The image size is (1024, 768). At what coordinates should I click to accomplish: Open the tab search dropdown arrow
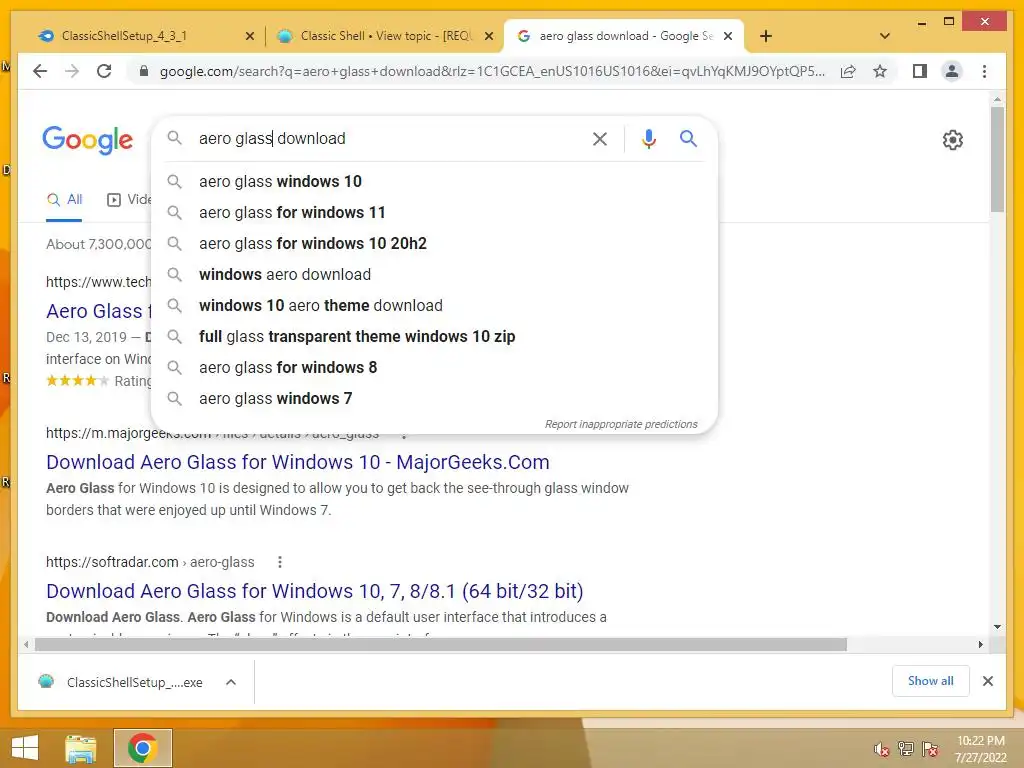(x=884, y=36)
